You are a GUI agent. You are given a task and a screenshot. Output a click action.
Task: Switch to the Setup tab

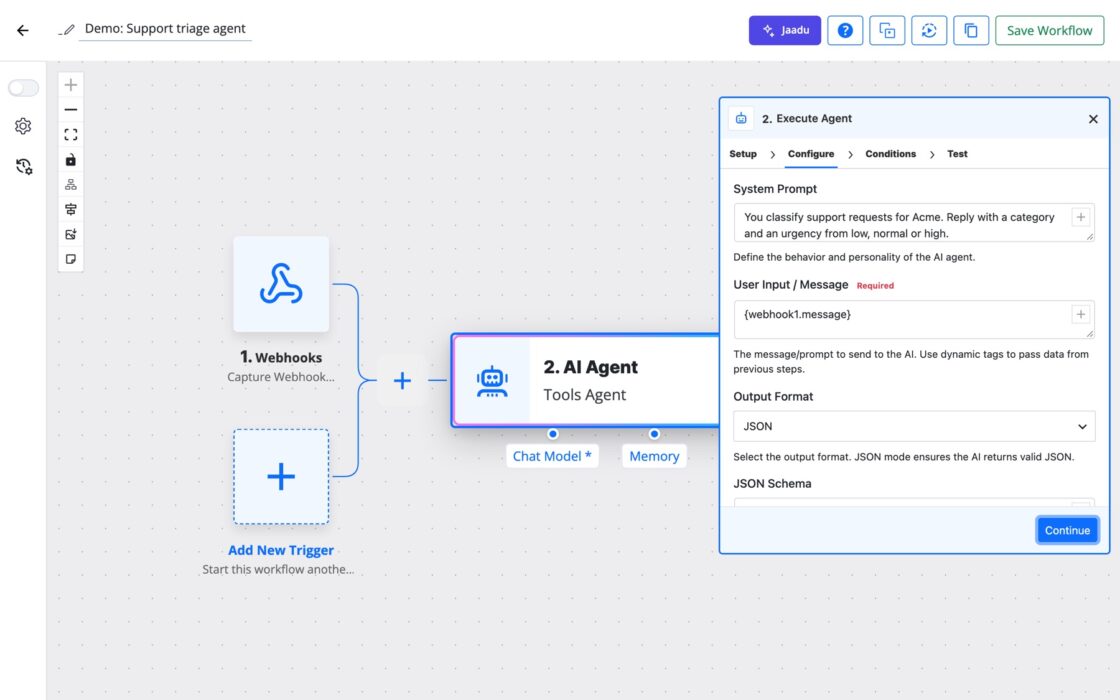(743, 154)
